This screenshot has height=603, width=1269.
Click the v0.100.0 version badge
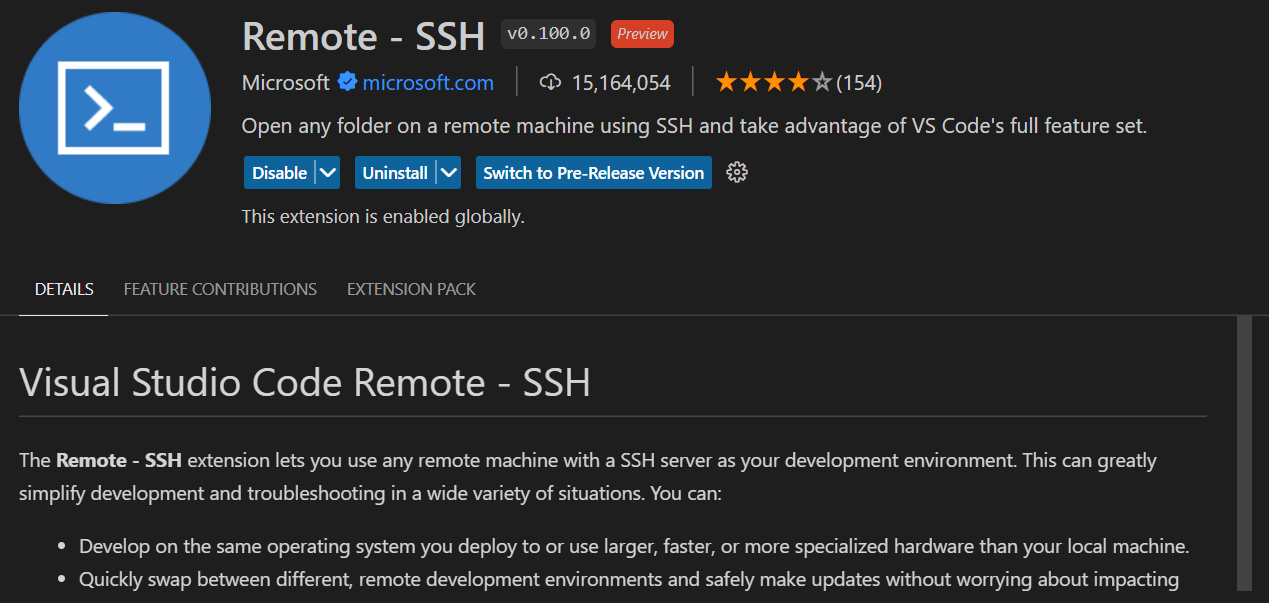click(x=549, y=34)
